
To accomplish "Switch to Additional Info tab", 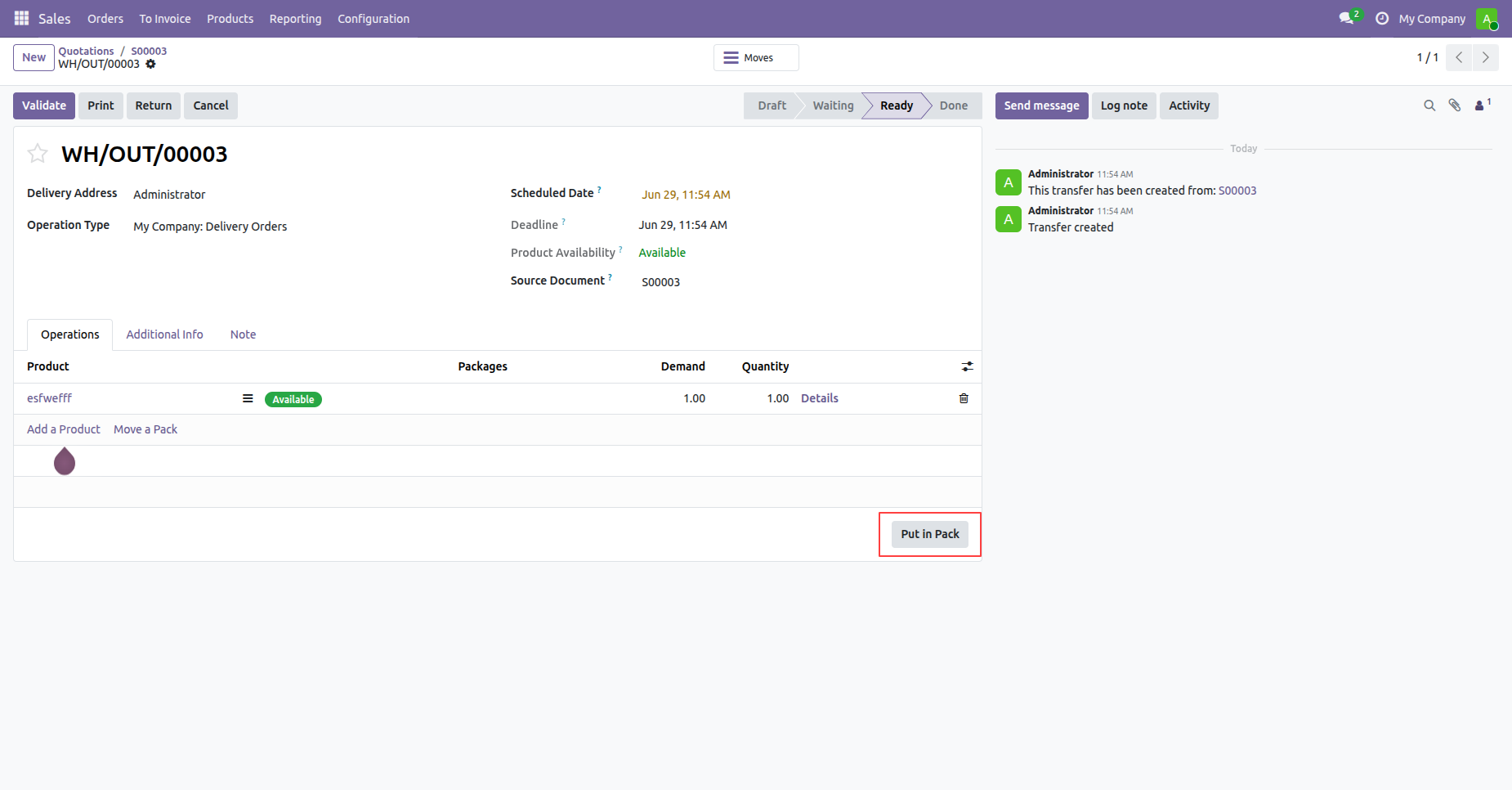I will pos(164,334).
